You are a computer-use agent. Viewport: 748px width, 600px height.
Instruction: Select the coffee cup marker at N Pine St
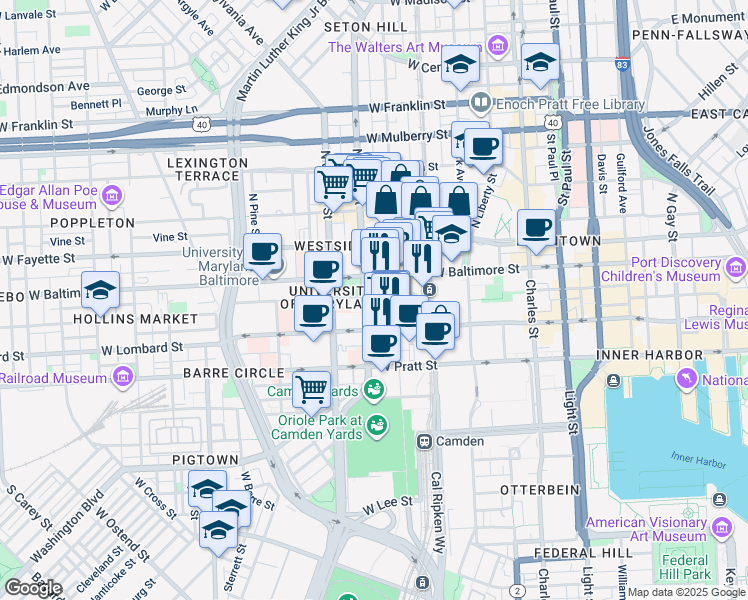point(262,254)
